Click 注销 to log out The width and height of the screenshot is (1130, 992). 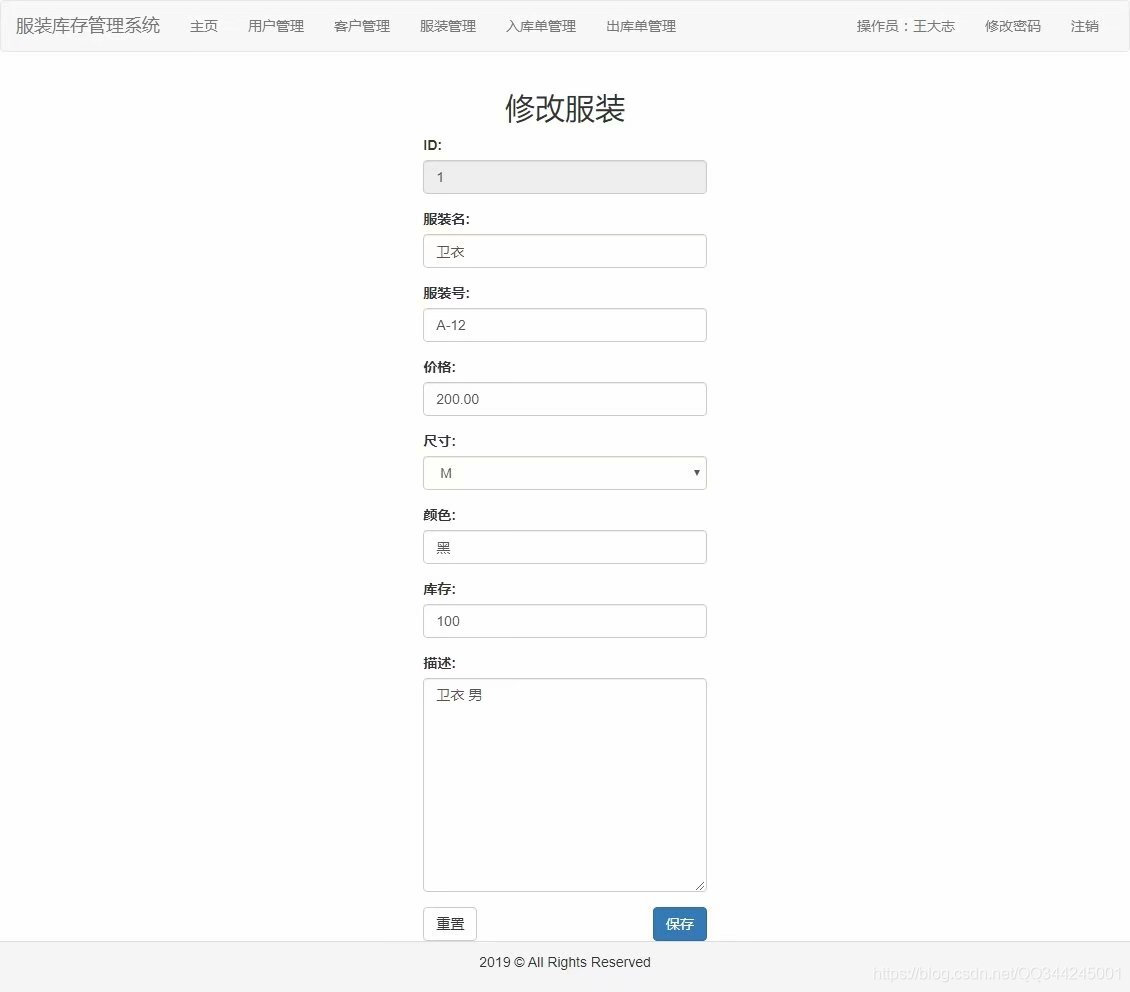(1085, 27)
